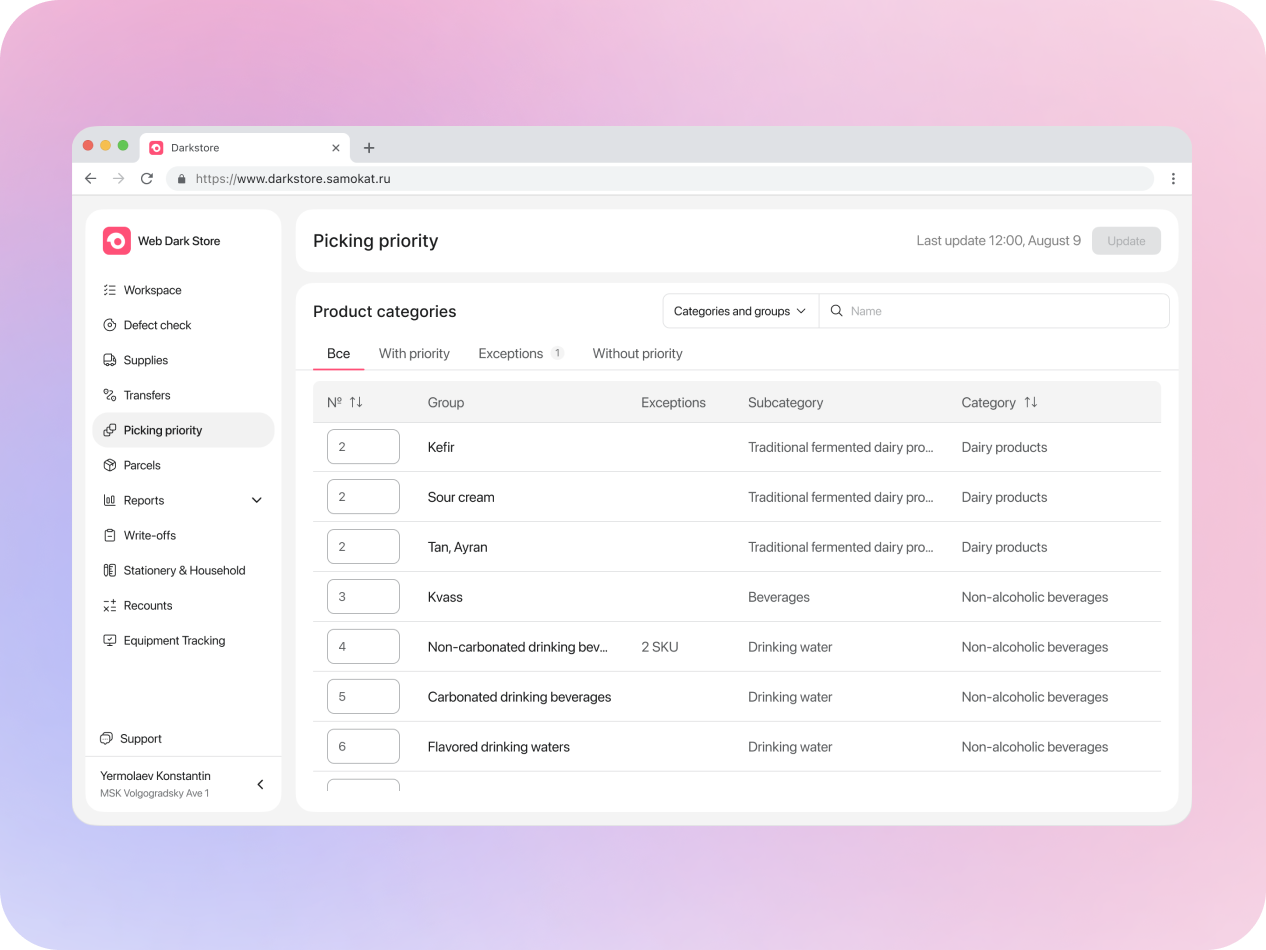Switch to the With priority tab
This screenshot has width=1266, height=950.
414,353
